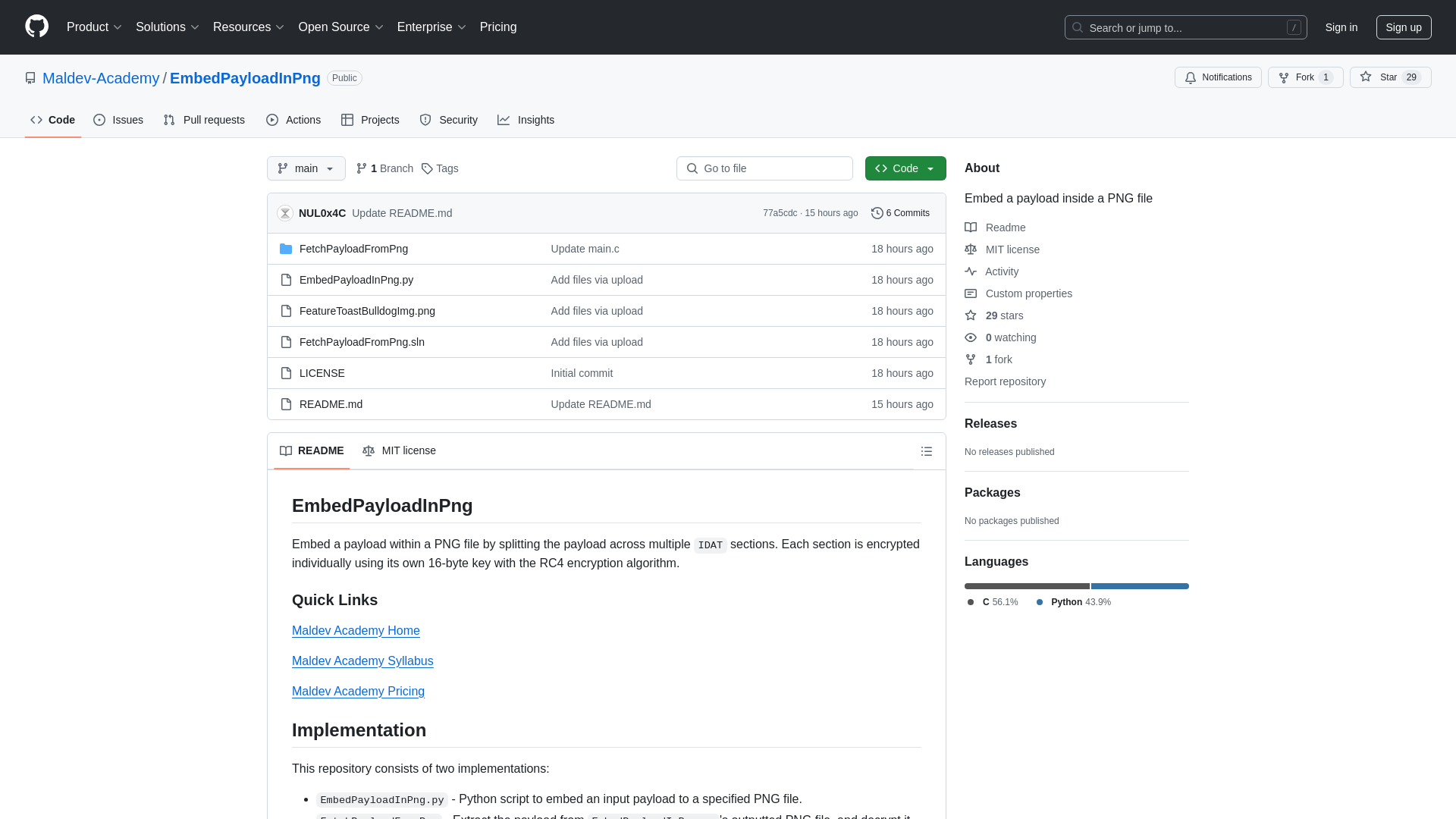Click the FetchPayloadFromPng.sln file icon
Viewport: 1456px width, 819px height.
[286, 342]
